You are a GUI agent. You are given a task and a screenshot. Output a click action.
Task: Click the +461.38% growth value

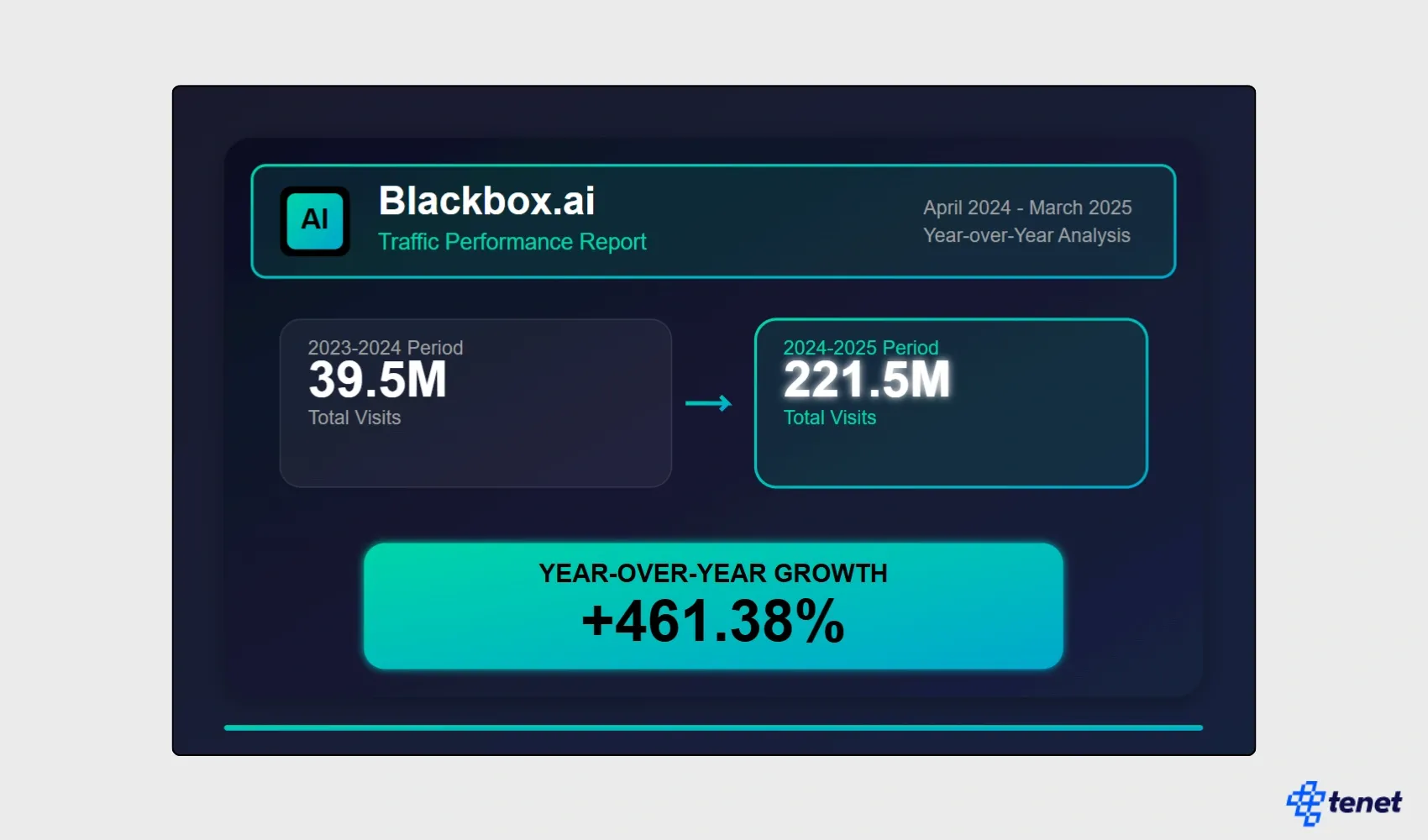(x=712, y=622)
